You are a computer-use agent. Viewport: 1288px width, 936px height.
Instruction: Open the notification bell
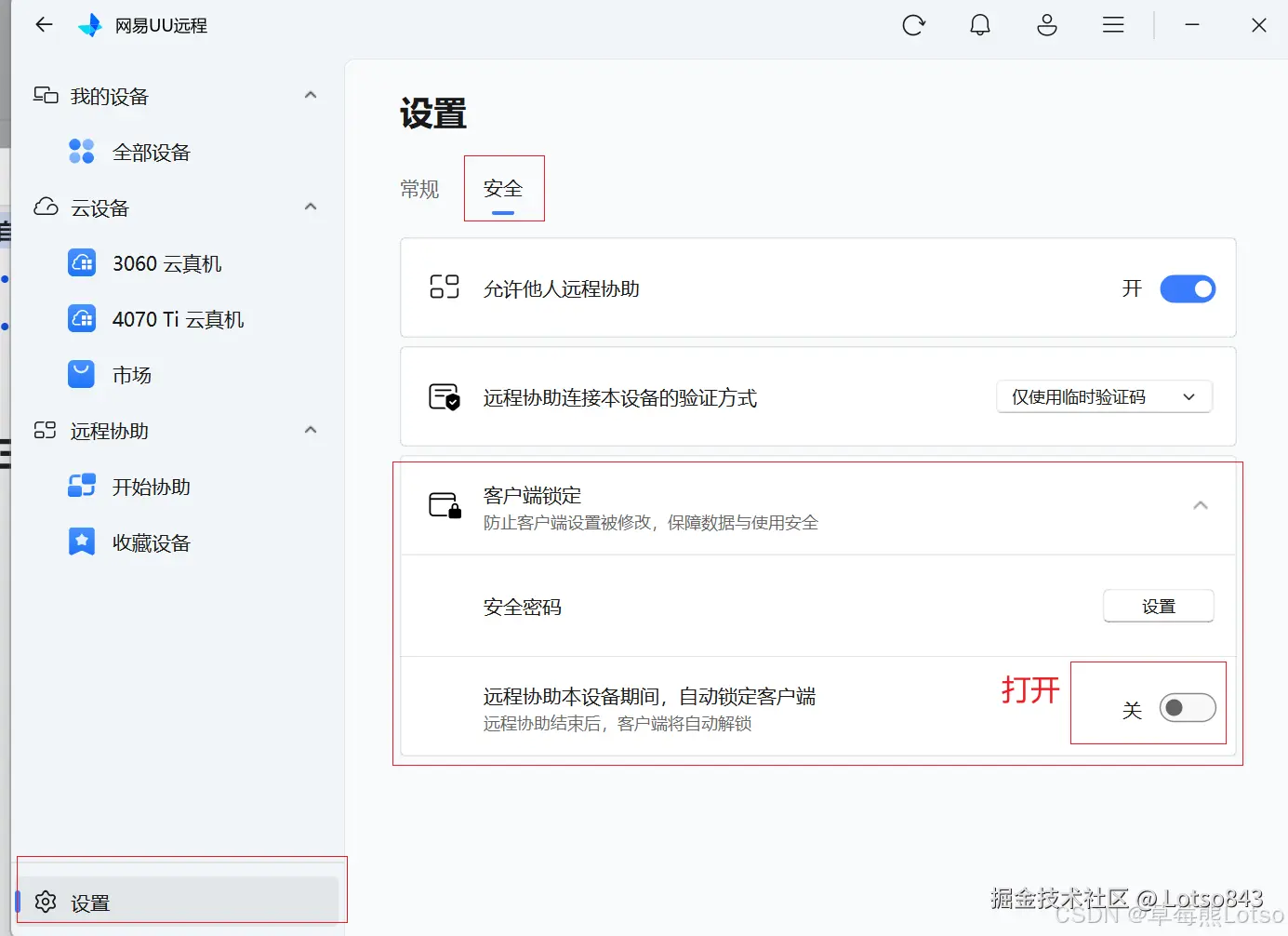[x=980, y=25]
